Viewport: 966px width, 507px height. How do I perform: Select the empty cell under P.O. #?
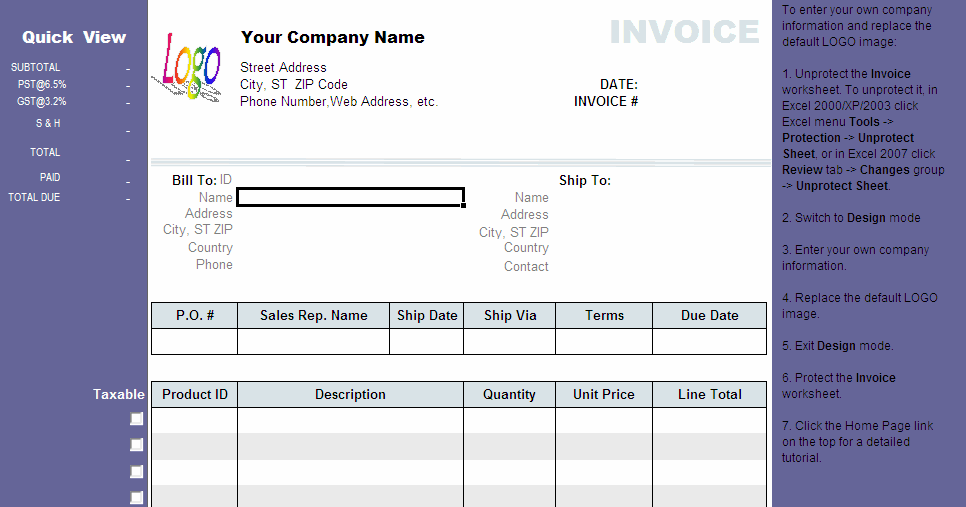(x=195, y=341)
